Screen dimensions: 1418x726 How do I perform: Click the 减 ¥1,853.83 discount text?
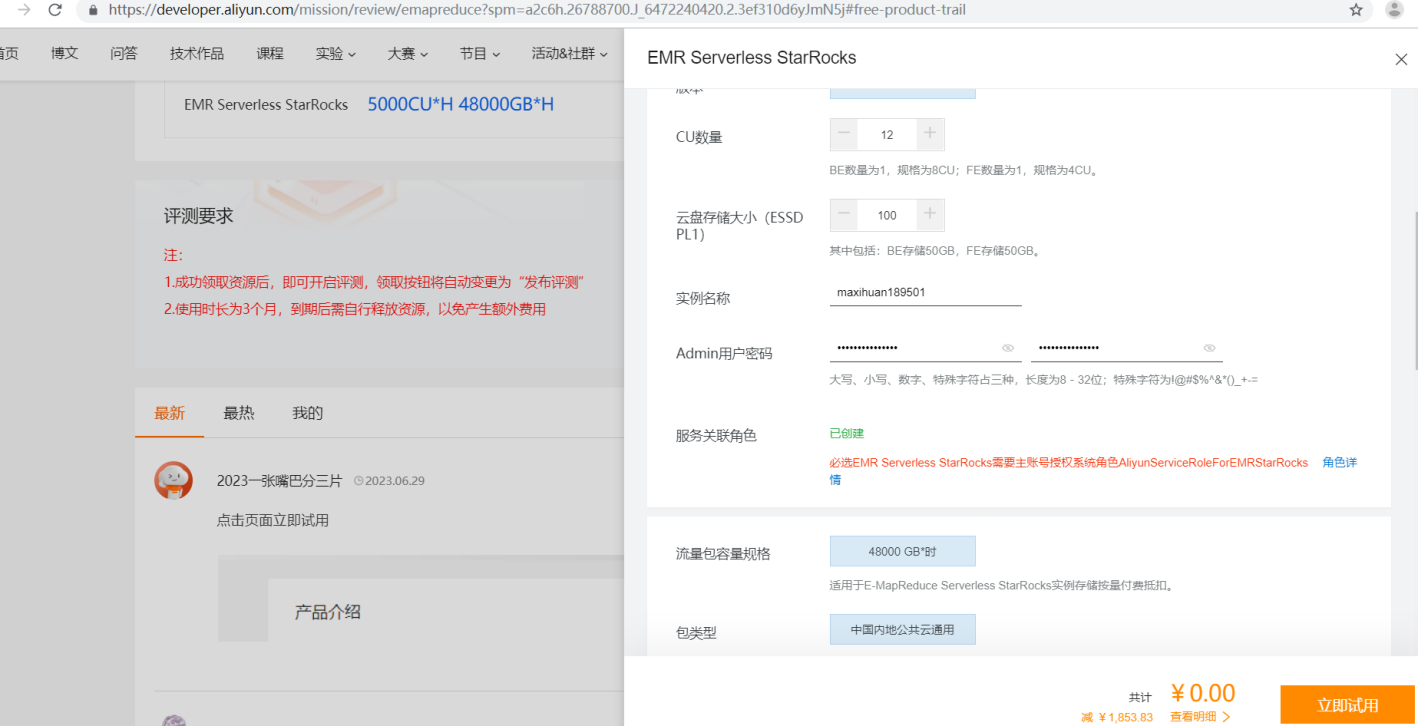(x=1117, y=717)
